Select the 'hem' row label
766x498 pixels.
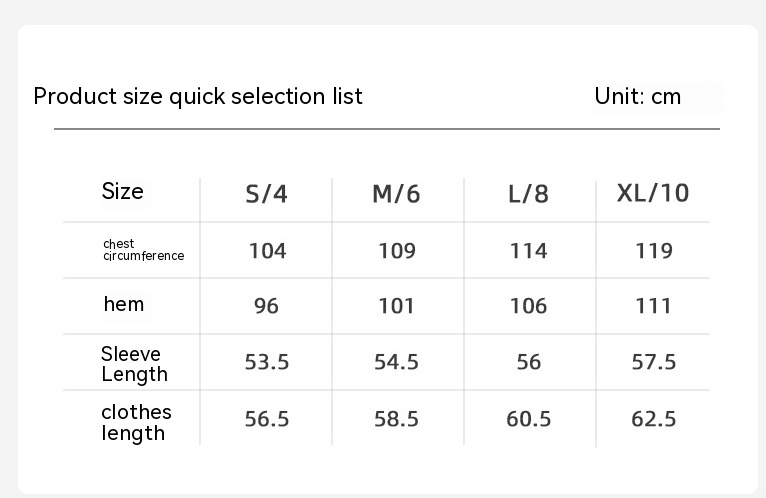[124, 304]
